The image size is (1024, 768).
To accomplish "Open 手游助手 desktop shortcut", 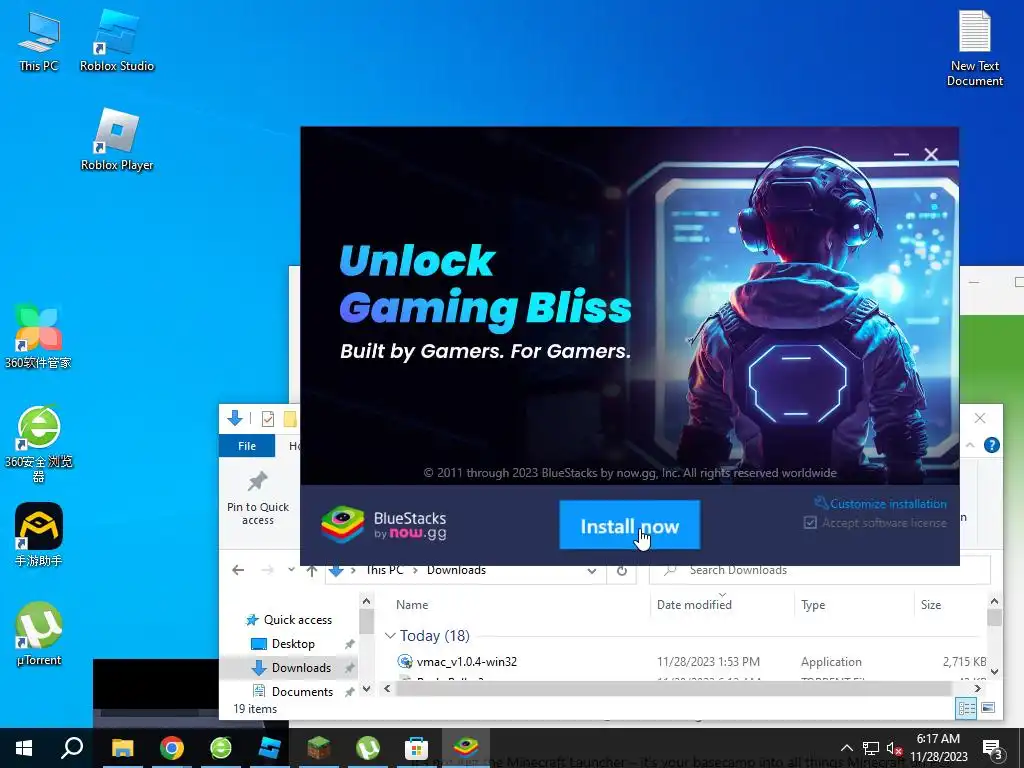I will click(x=39, y=534).
